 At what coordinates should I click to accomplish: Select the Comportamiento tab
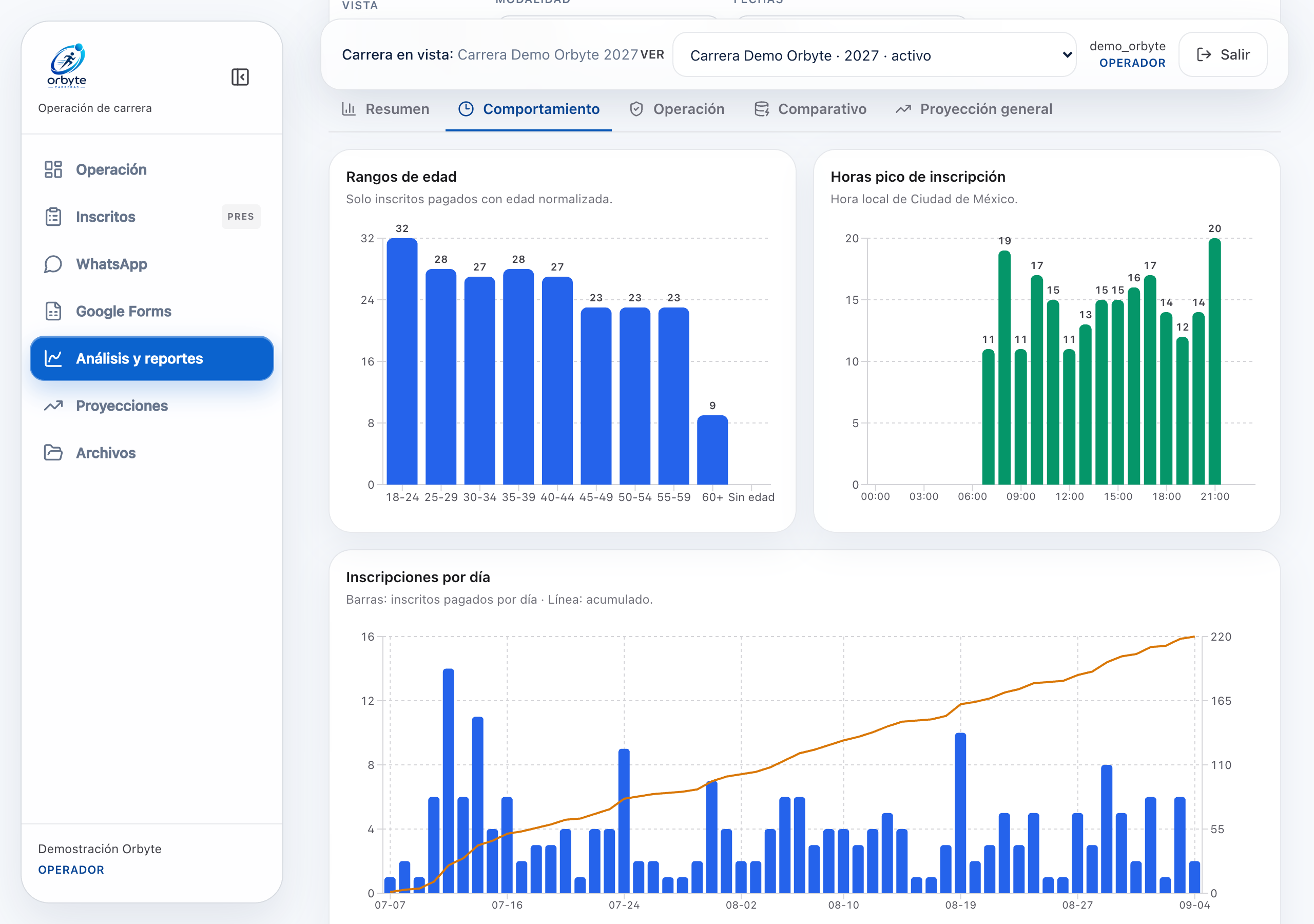click(x=529, y=109)
